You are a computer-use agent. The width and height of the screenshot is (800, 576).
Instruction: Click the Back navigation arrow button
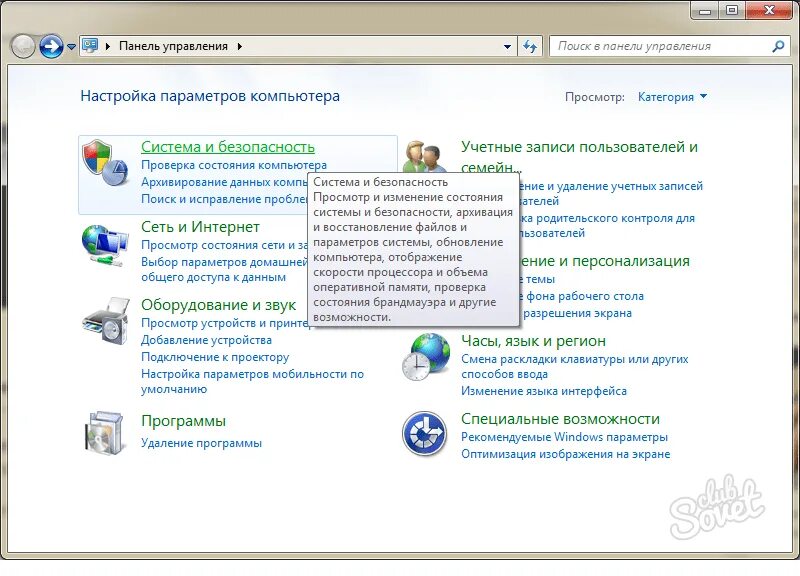tap(22, 46)
